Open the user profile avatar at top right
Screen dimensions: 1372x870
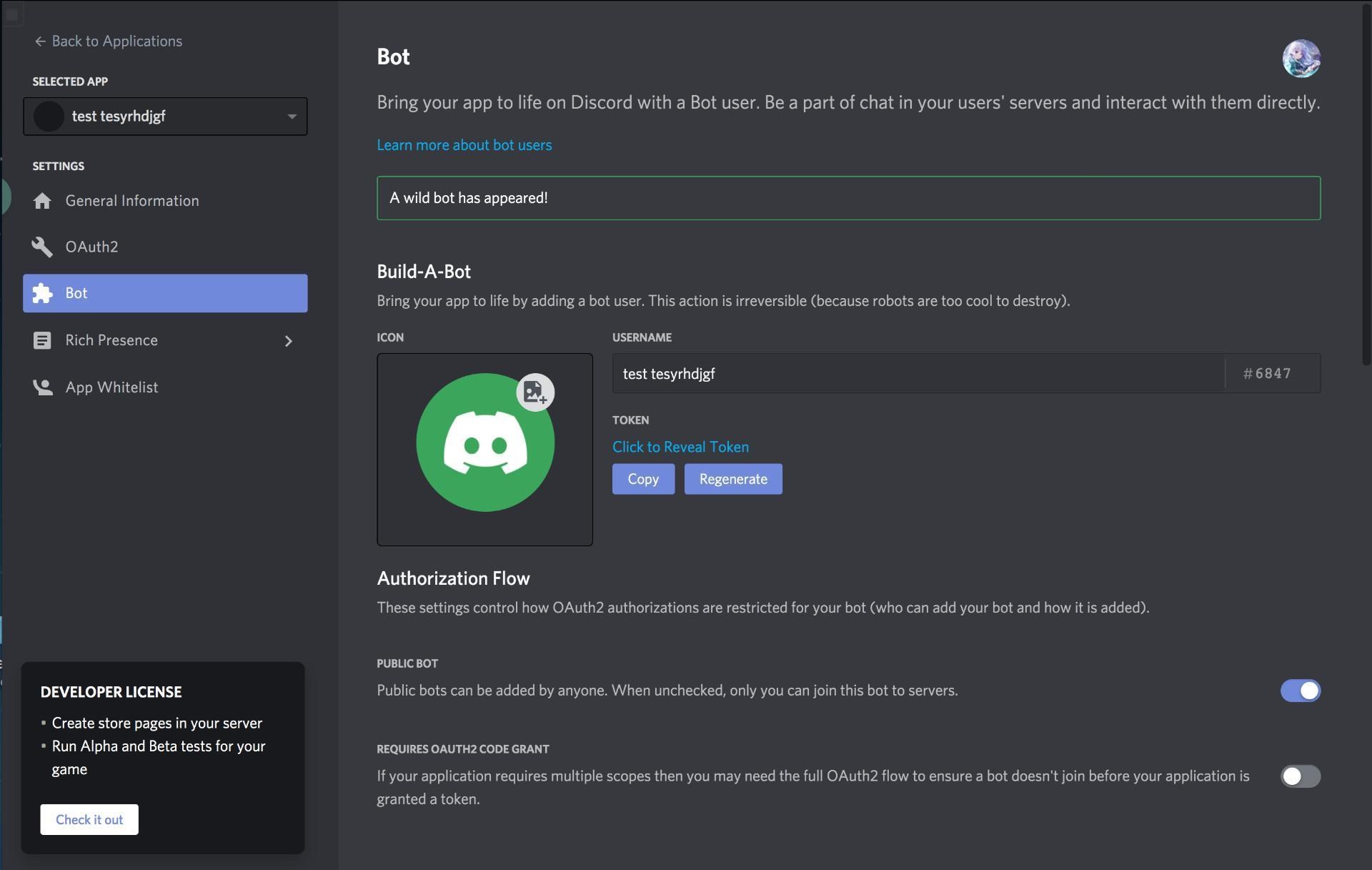(1301, 59)
